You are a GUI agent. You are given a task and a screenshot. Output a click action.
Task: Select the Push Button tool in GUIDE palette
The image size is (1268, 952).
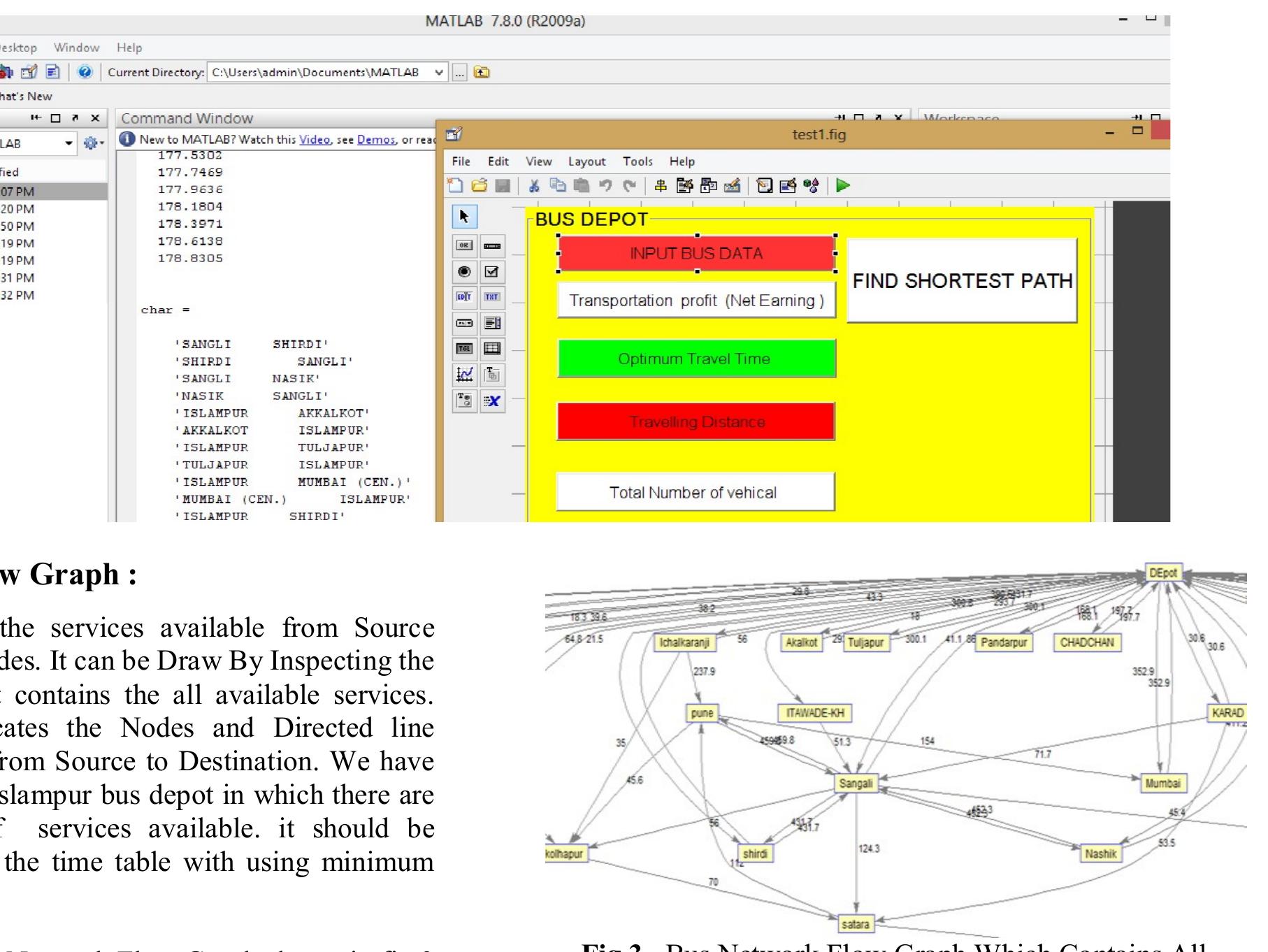click(x=465, y=245)
